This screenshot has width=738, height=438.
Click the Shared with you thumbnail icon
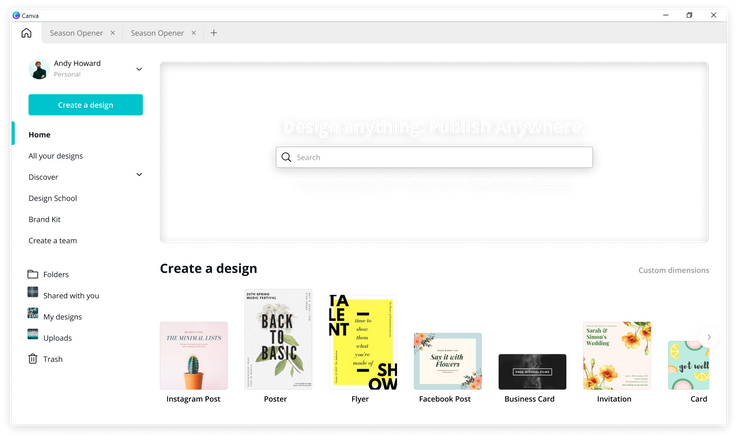point(32,292)
